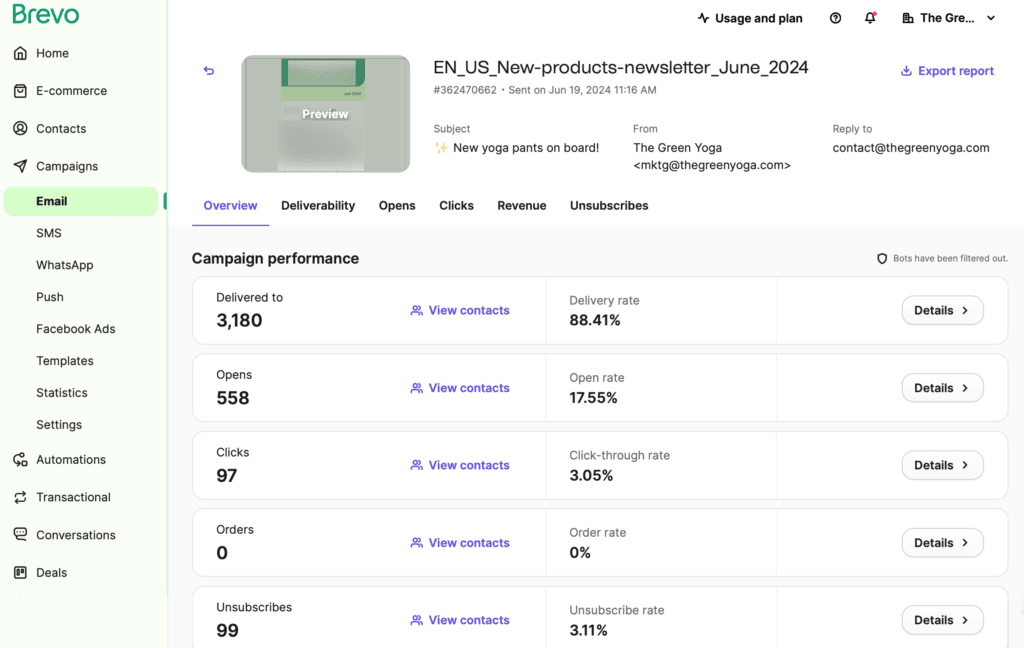Click the organization building icon
Image resolution: width=1024 pixels, height=648 pixels.
908,18
